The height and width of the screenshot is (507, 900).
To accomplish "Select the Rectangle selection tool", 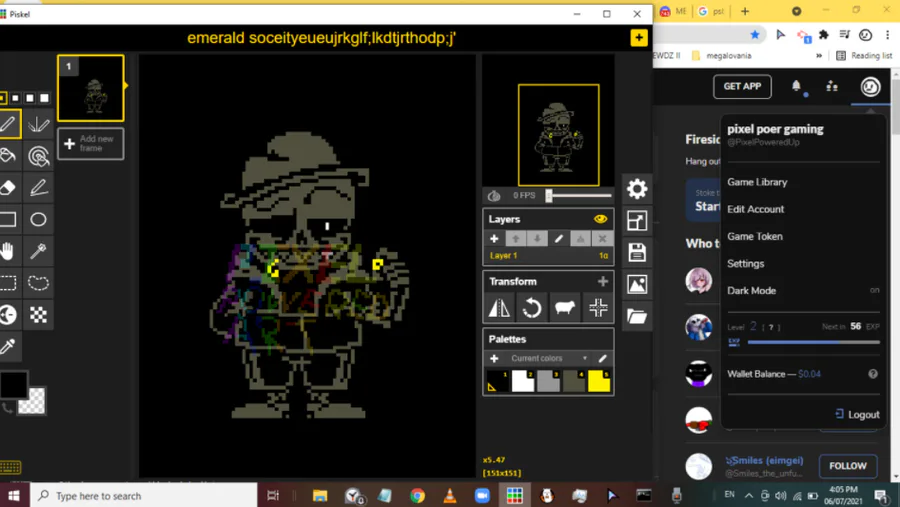I will (9, 283).
